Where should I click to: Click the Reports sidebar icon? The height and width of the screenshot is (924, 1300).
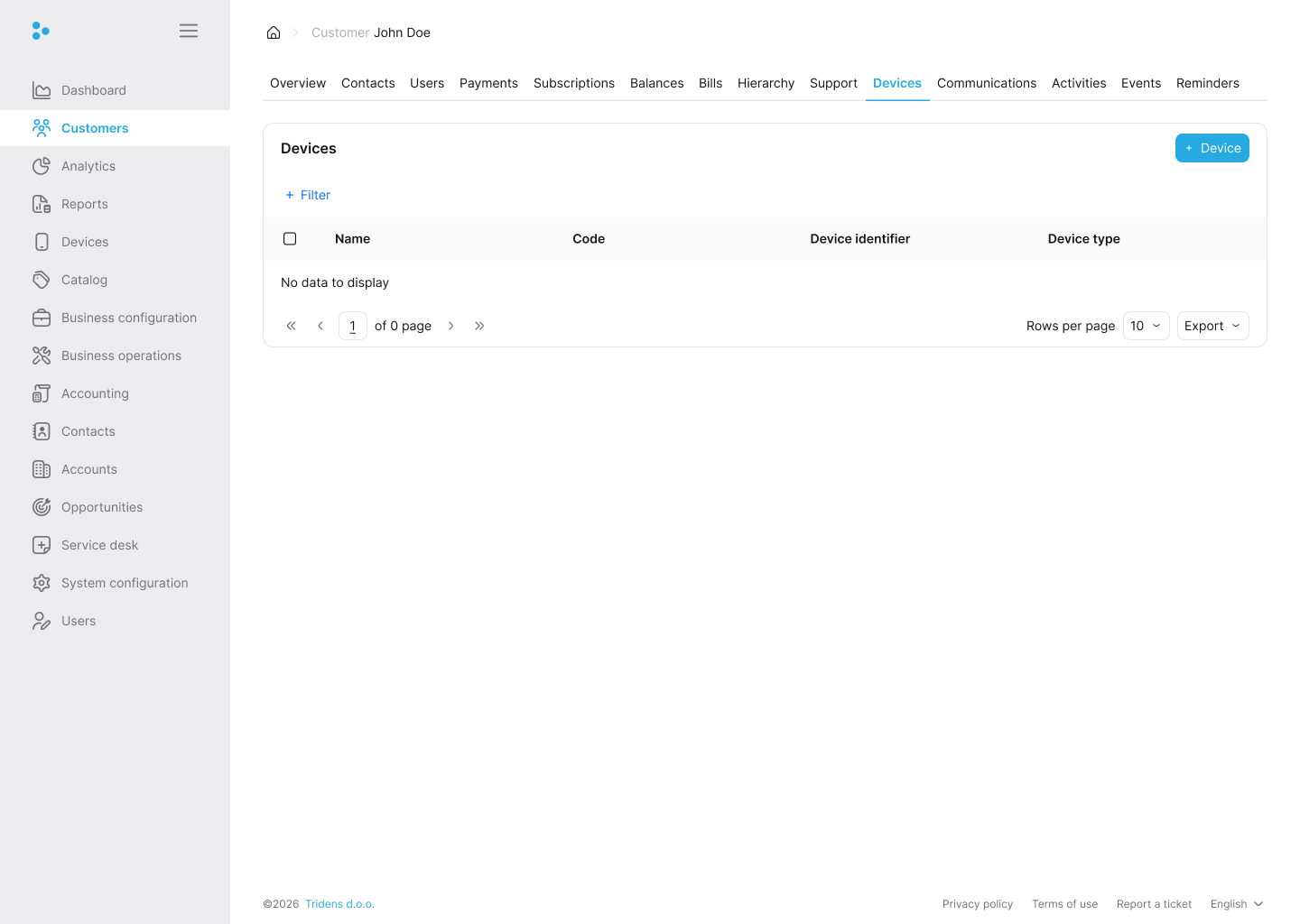click(42, 204)
